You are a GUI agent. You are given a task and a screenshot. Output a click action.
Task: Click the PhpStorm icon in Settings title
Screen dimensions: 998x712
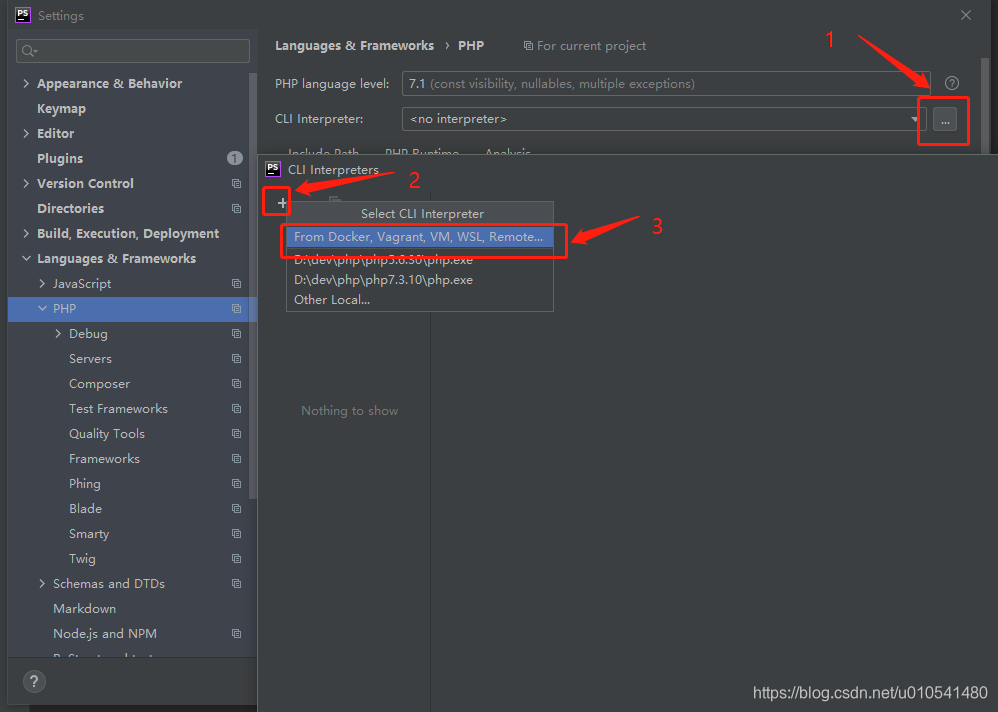[x=23, y=15]
